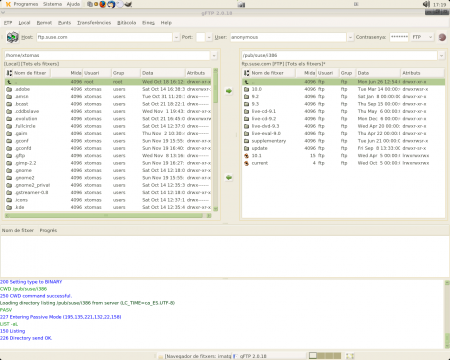Click sort icon beside remote Nom de fitxer
The image size is (450, 360).
(247, 73)
